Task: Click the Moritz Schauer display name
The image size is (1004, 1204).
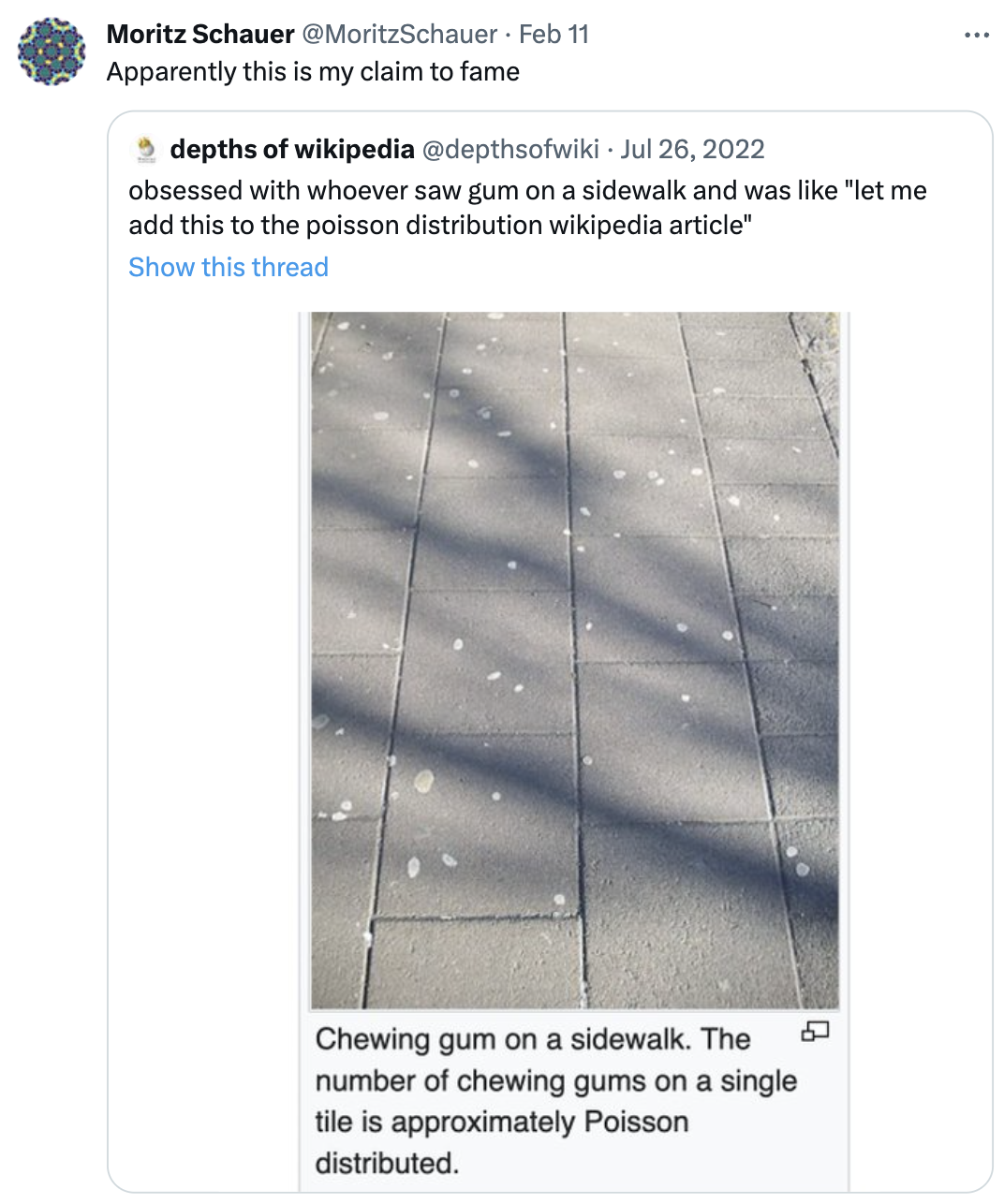Action: pos(200,35)
